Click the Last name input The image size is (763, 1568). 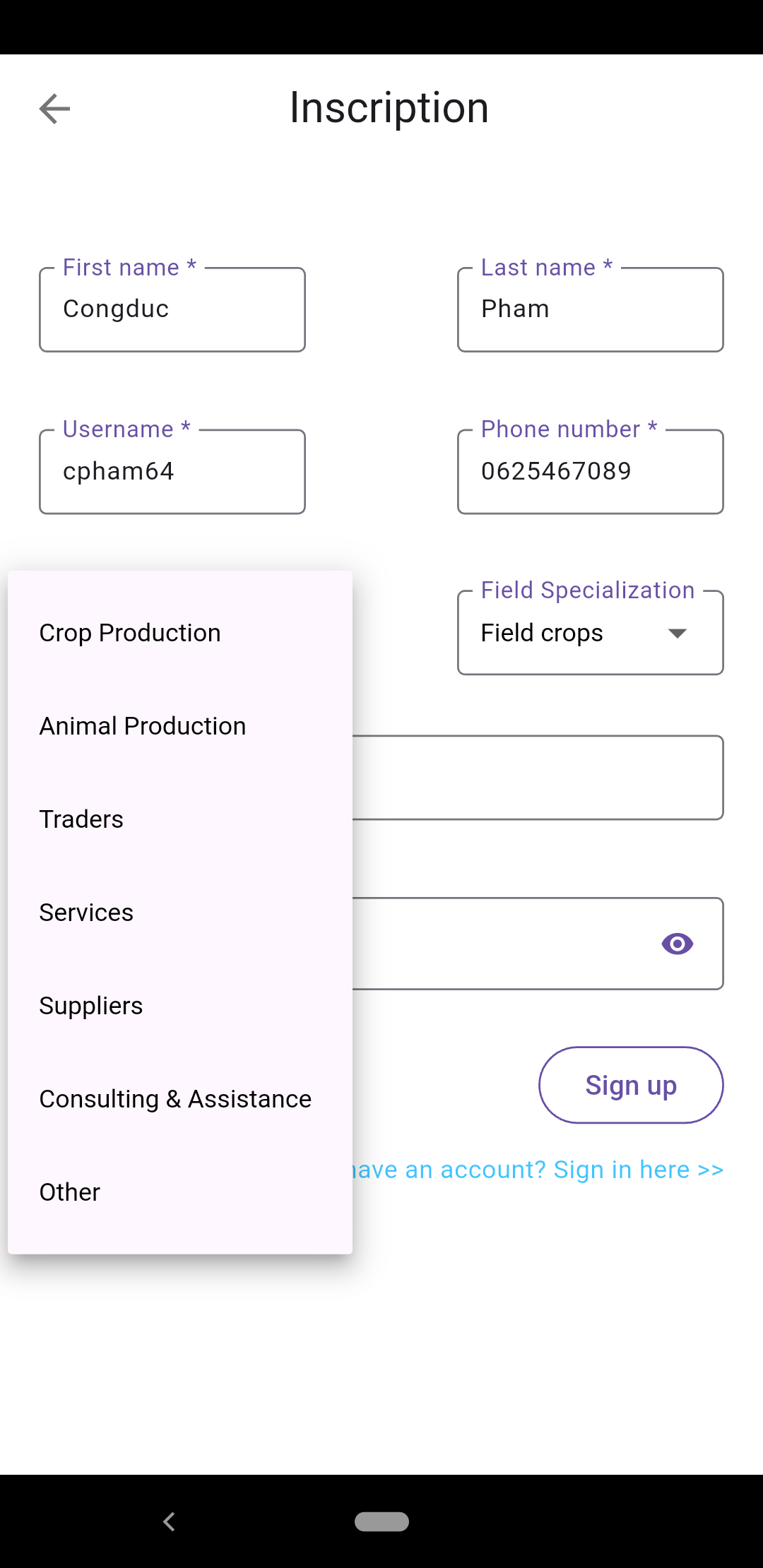590,309
